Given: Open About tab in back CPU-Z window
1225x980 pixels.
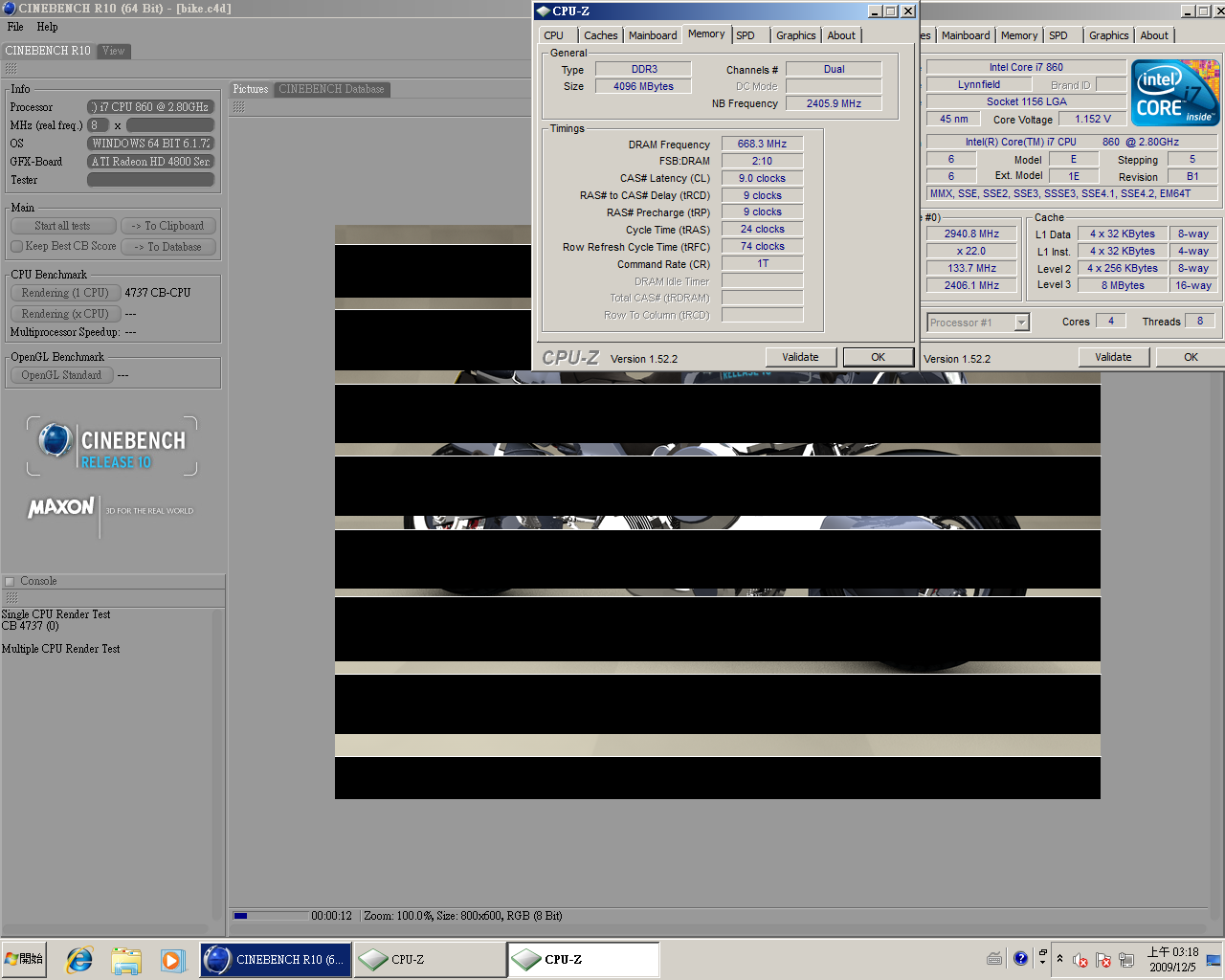Looking at the screenshot, I should (x=1154, y=35).
